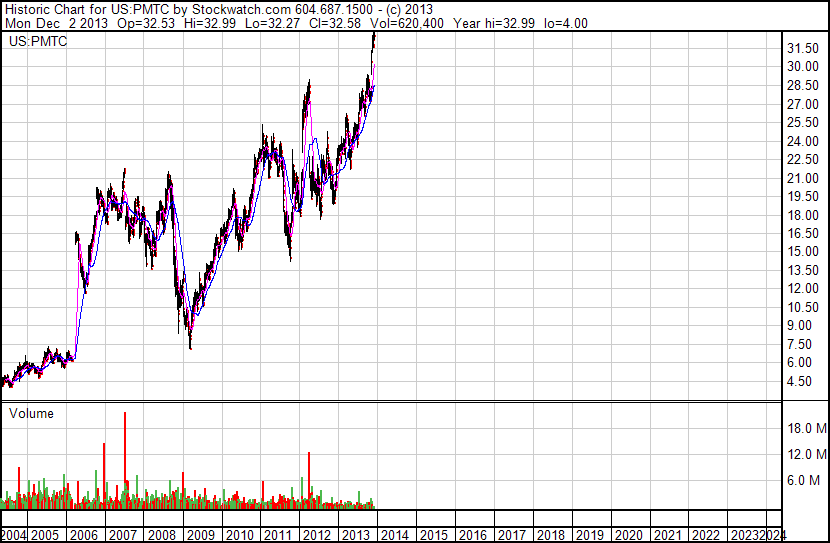The height and width of the screenshot is (543, 830).
Task: Click the 2012 red volume spike bar
Action: (x=309, y=481)
